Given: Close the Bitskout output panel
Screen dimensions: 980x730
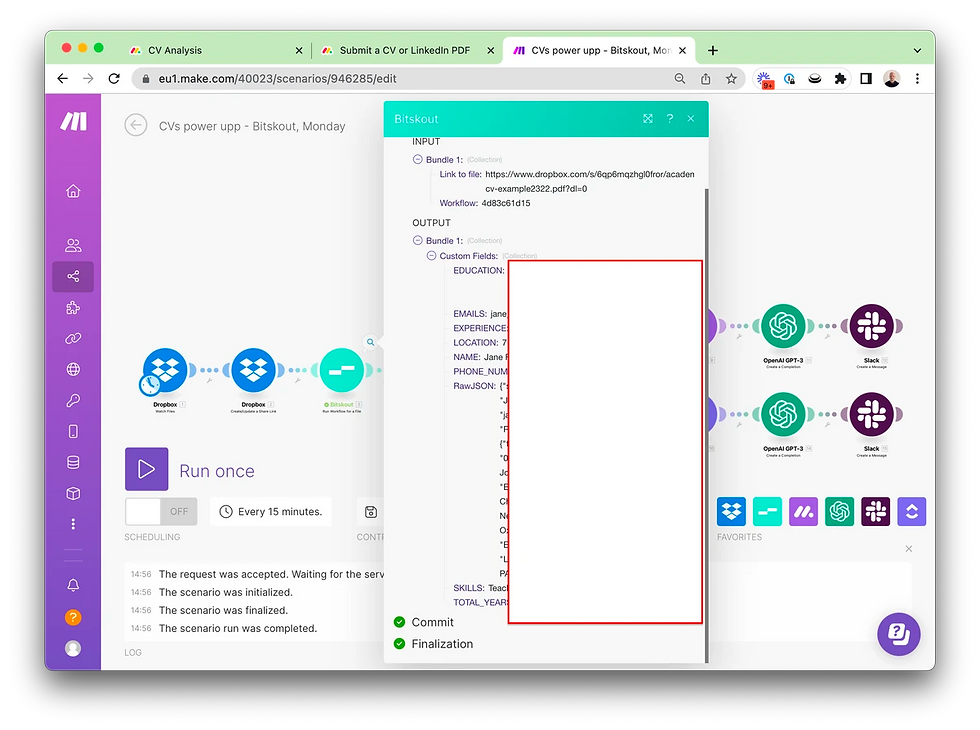Looking at the screenshot, I should click(691, 119).
